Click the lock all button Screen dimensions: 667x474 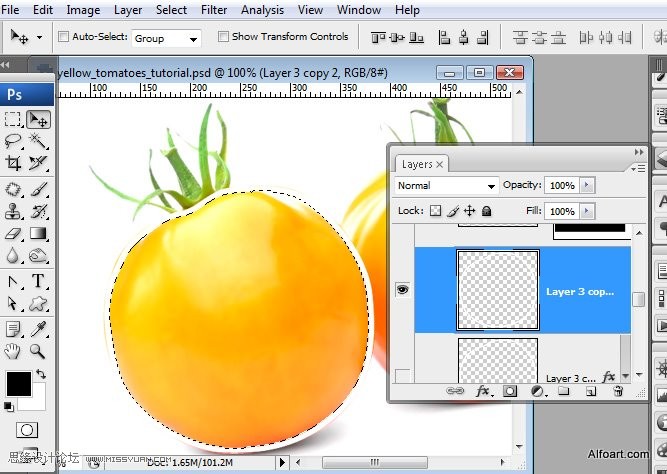coord(487,211)
